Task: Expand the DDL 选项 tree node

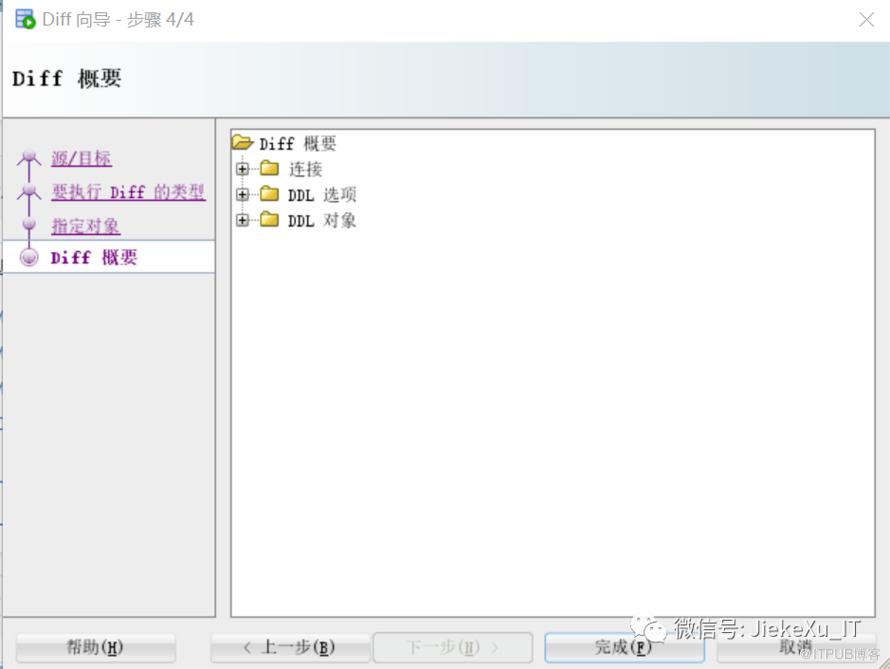Action: pos(242,194)
